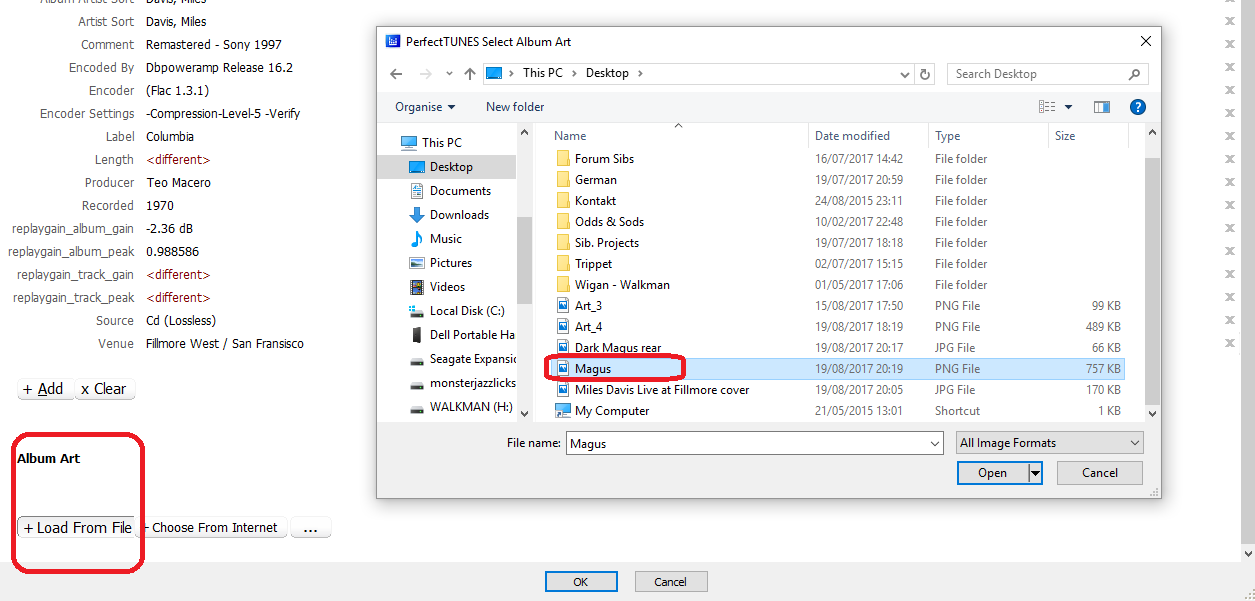Remove the Venue tag with x

pos(1229,344)
